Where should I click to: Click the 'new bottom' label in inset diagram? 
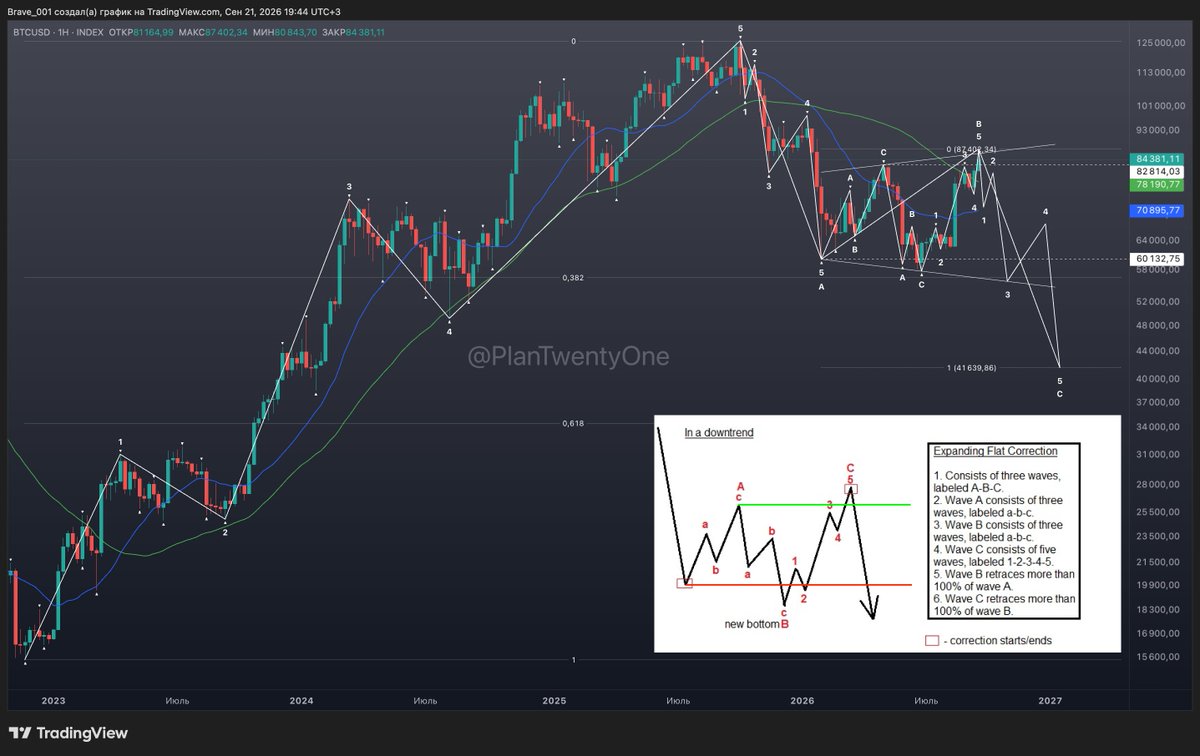pyautogui.click(x=752, y=624)
